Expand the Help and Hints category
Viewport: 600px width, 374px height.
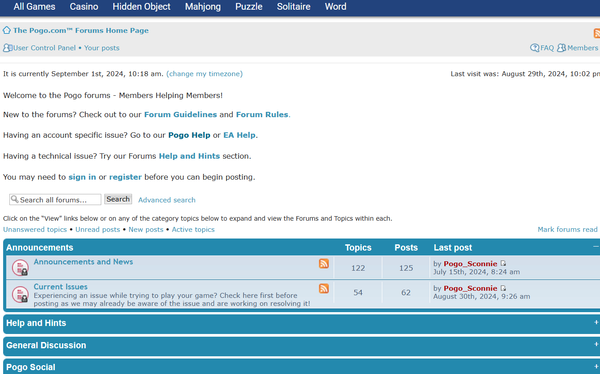(596, 322)
